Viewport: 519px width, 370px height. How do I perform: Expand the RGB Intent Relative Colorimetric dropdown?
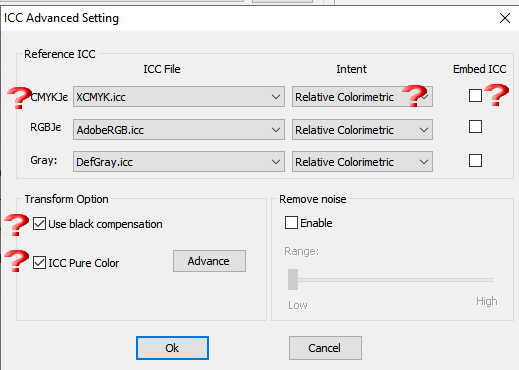click(x=362, y=130)
